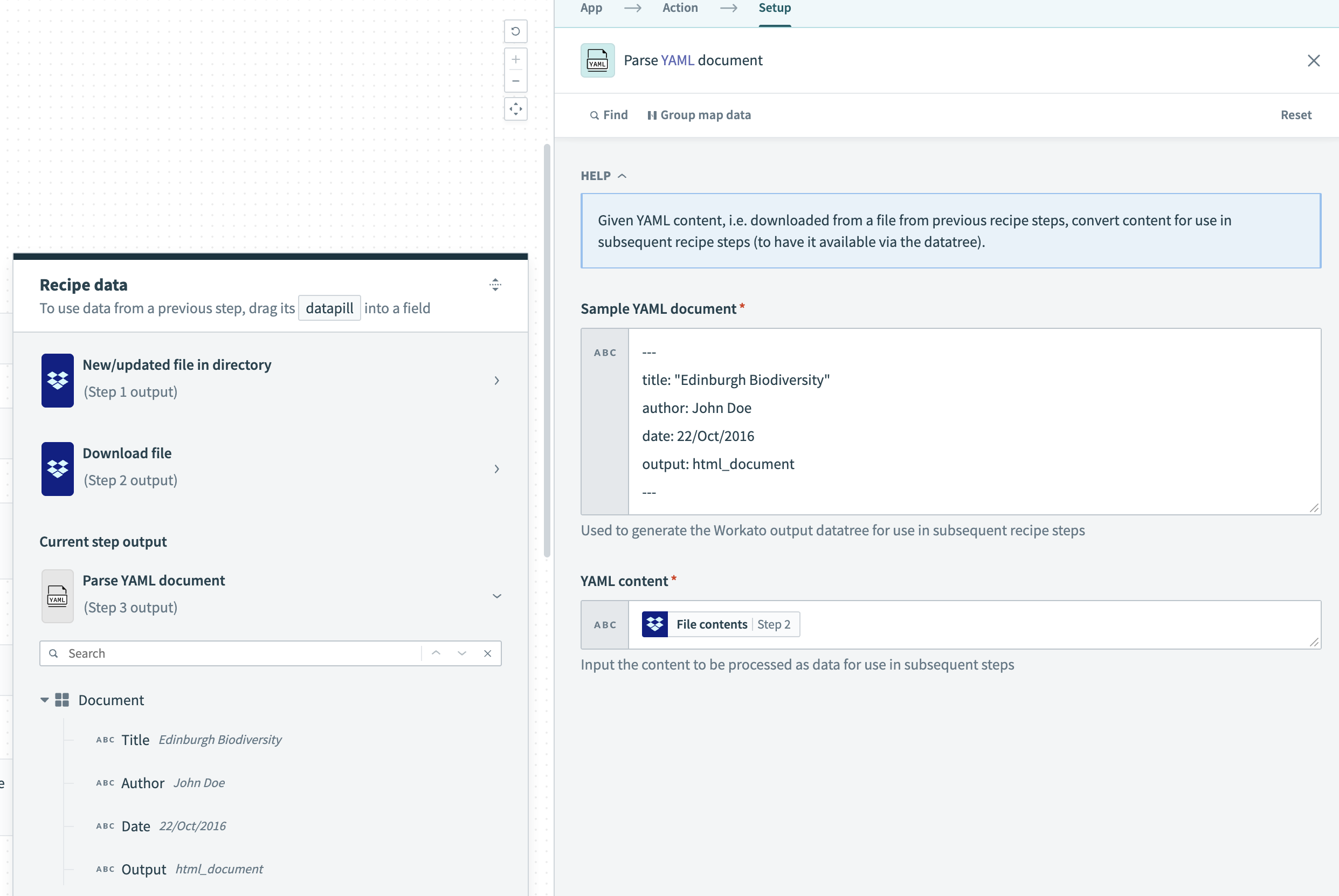Clear the datatree search field
The height and width of the screenshot is (896, 1339).
click(x=487, y=653)
